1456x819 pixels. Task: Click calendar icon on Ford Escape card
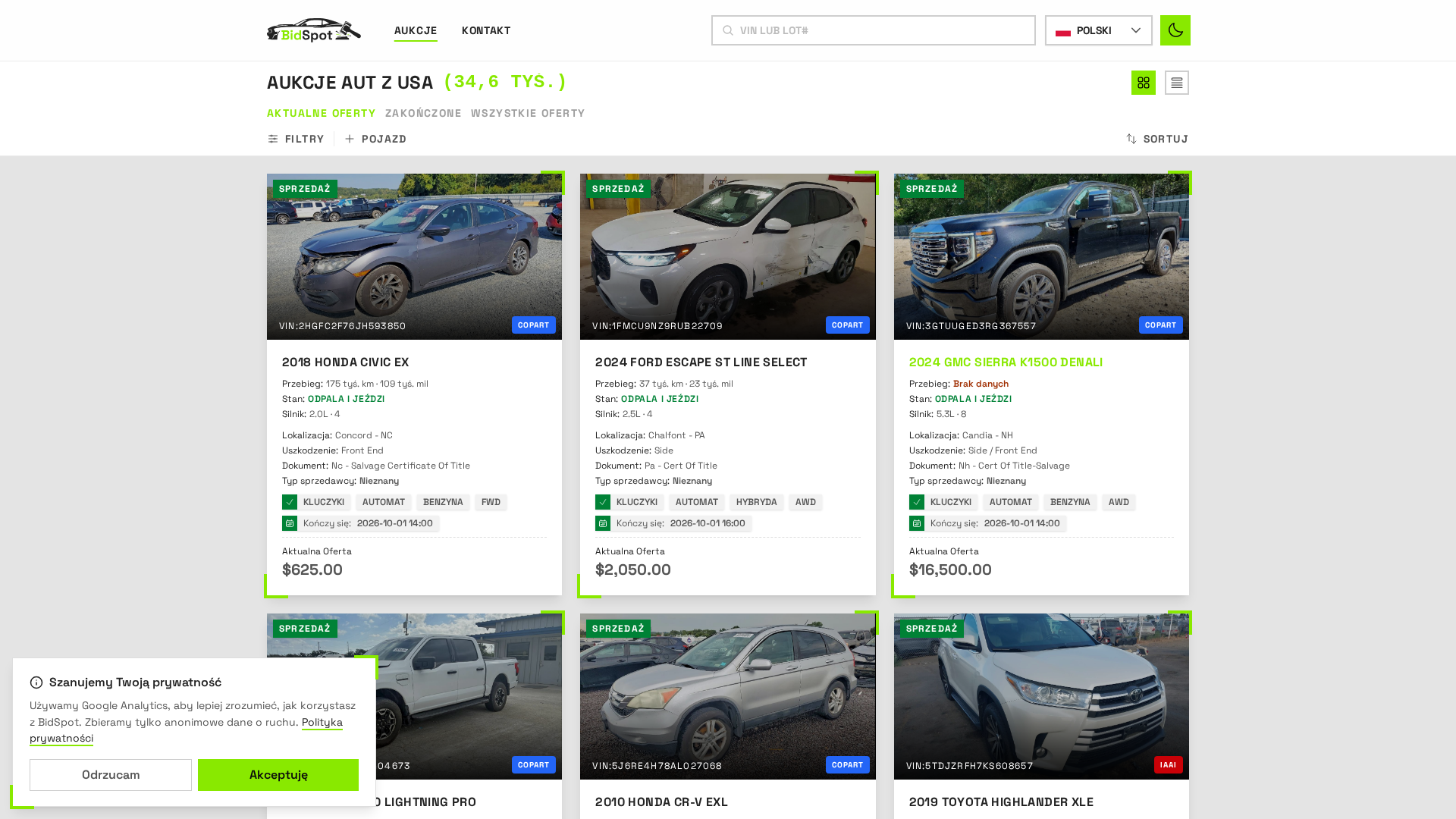tap(603, 523)
